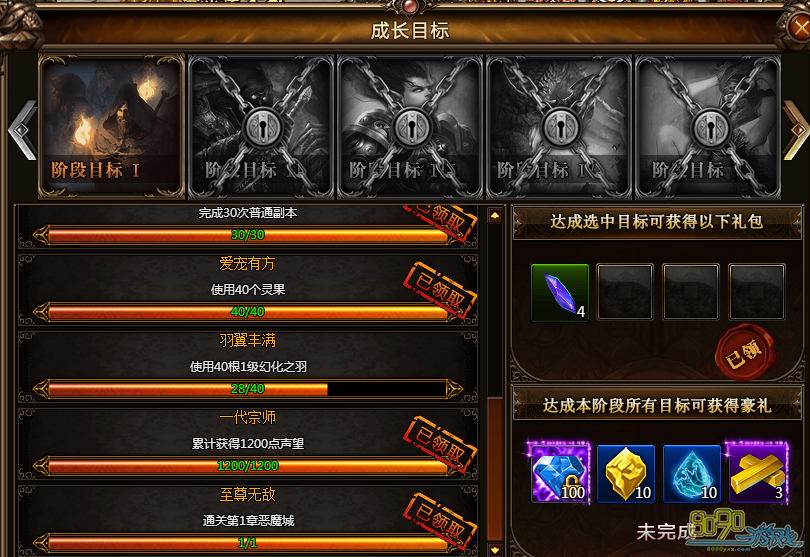Click the 未完成 status button

[665, 532]
